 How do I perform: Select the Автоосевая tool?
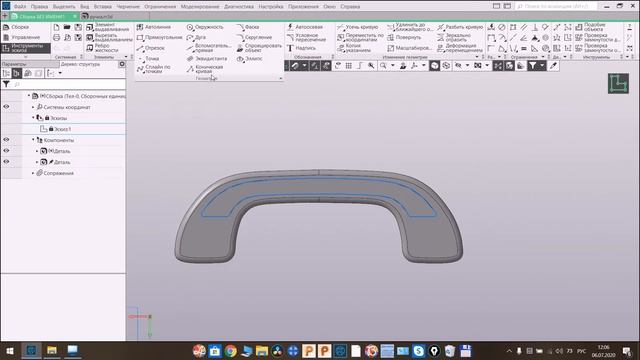click(x=305, y=27)
